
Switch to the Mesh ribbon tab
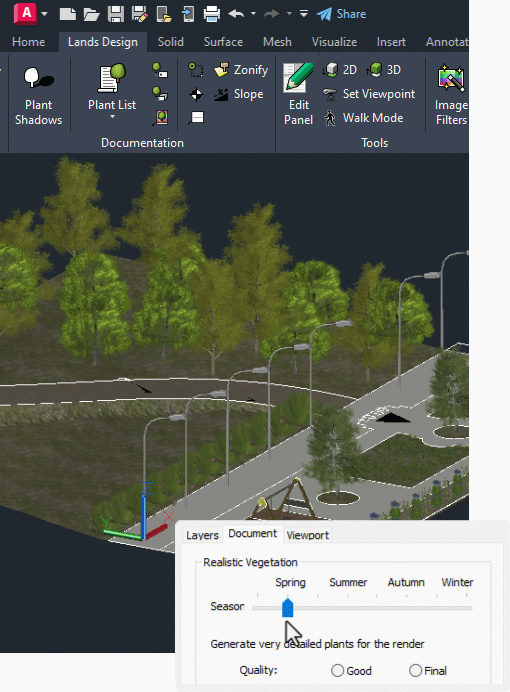point(277,42)
